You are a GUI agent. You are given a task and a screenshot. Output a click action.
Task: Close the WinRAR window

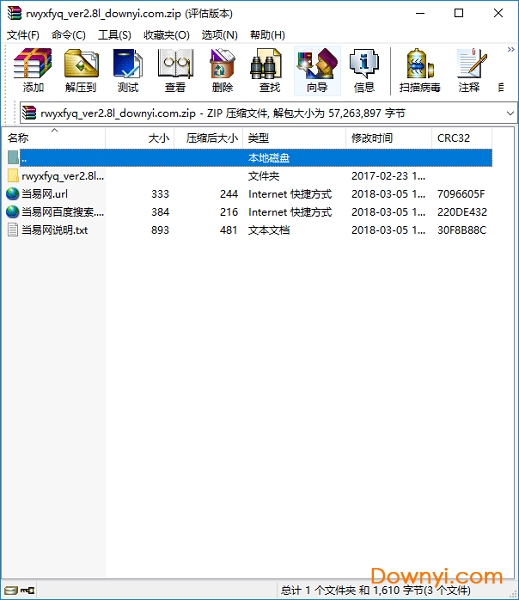(498, 13)
